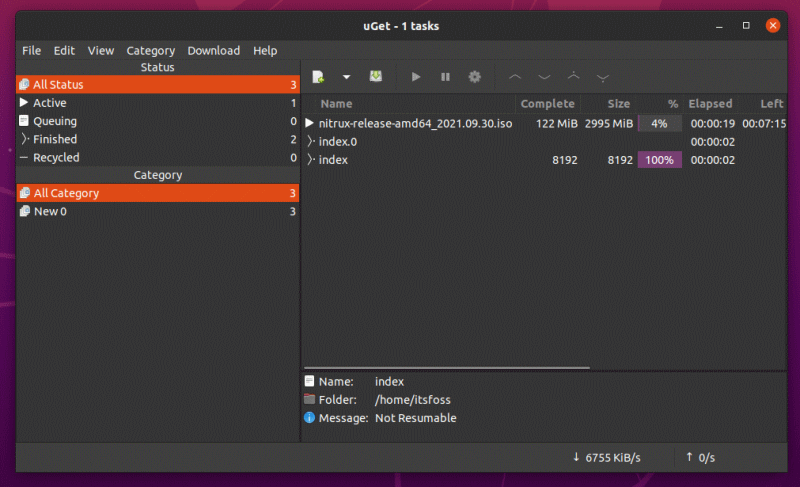Click the Not Resumable message text
The image size is (800, 487).
(416, 418)
